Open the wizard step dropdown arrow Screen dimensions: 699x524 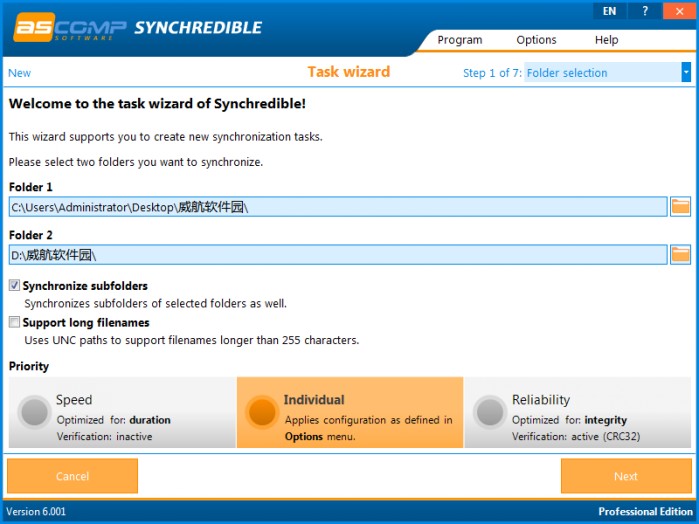click(x=686, y=72)
